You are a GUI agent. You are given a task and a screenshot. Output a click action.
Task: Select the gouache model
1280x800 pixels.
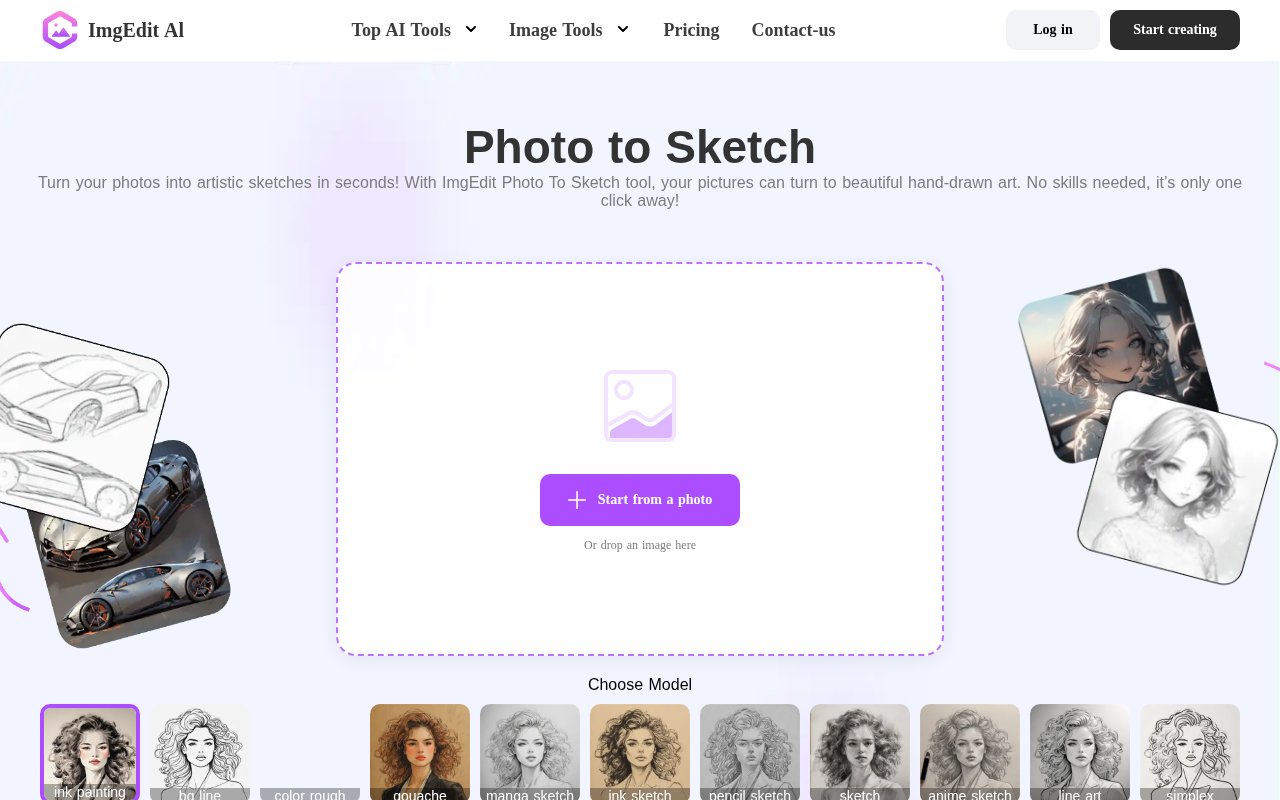coord(420,753)
